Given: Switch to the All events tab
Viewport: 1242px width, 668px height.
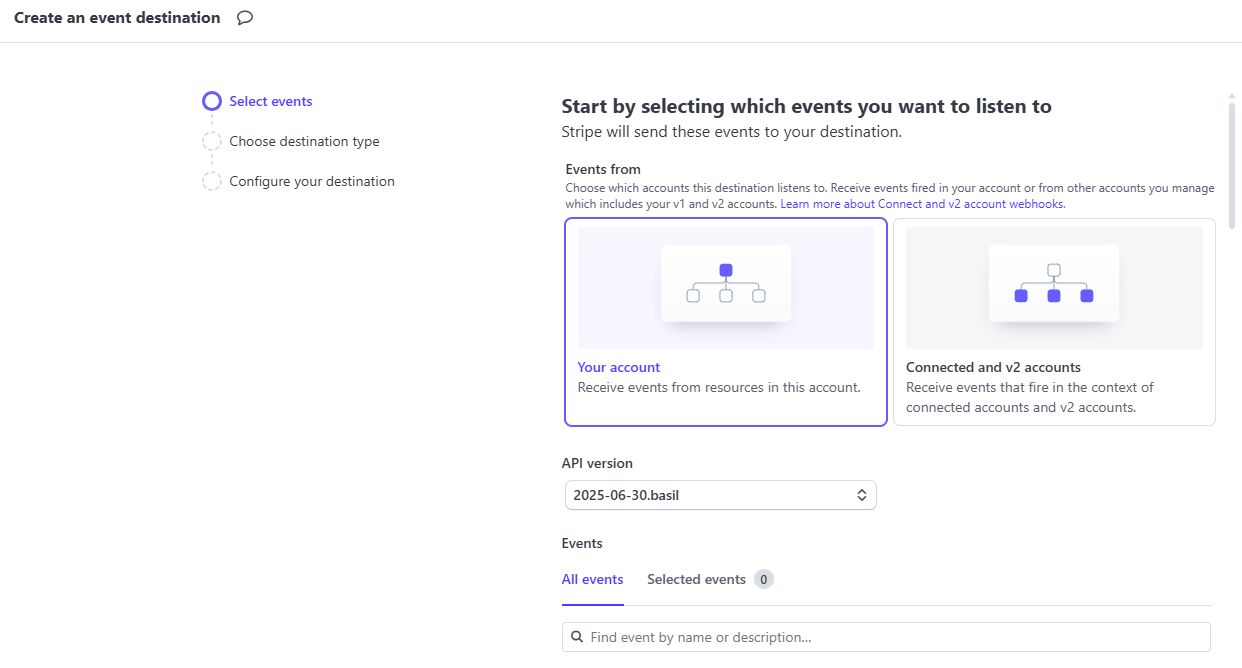Looking at the screenshot, I should (593, 580).
